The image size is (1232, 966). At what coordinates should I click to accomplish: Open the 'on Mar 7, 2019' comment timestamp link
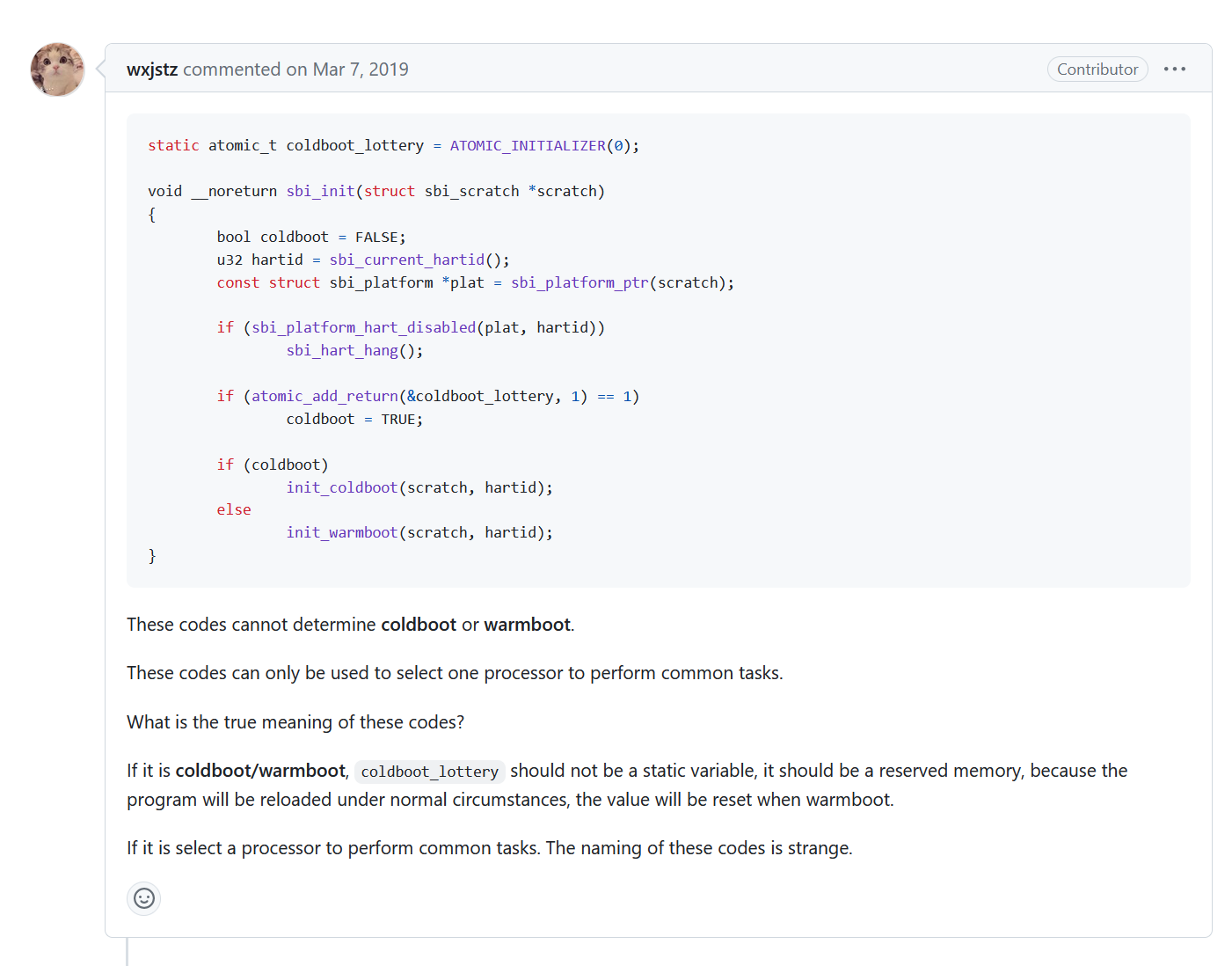coord(347,70)
